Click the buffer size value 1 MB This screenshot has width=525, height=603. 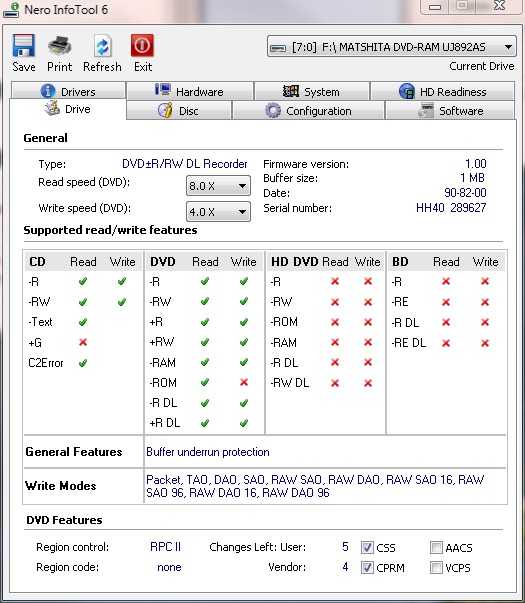click(472, 178)
